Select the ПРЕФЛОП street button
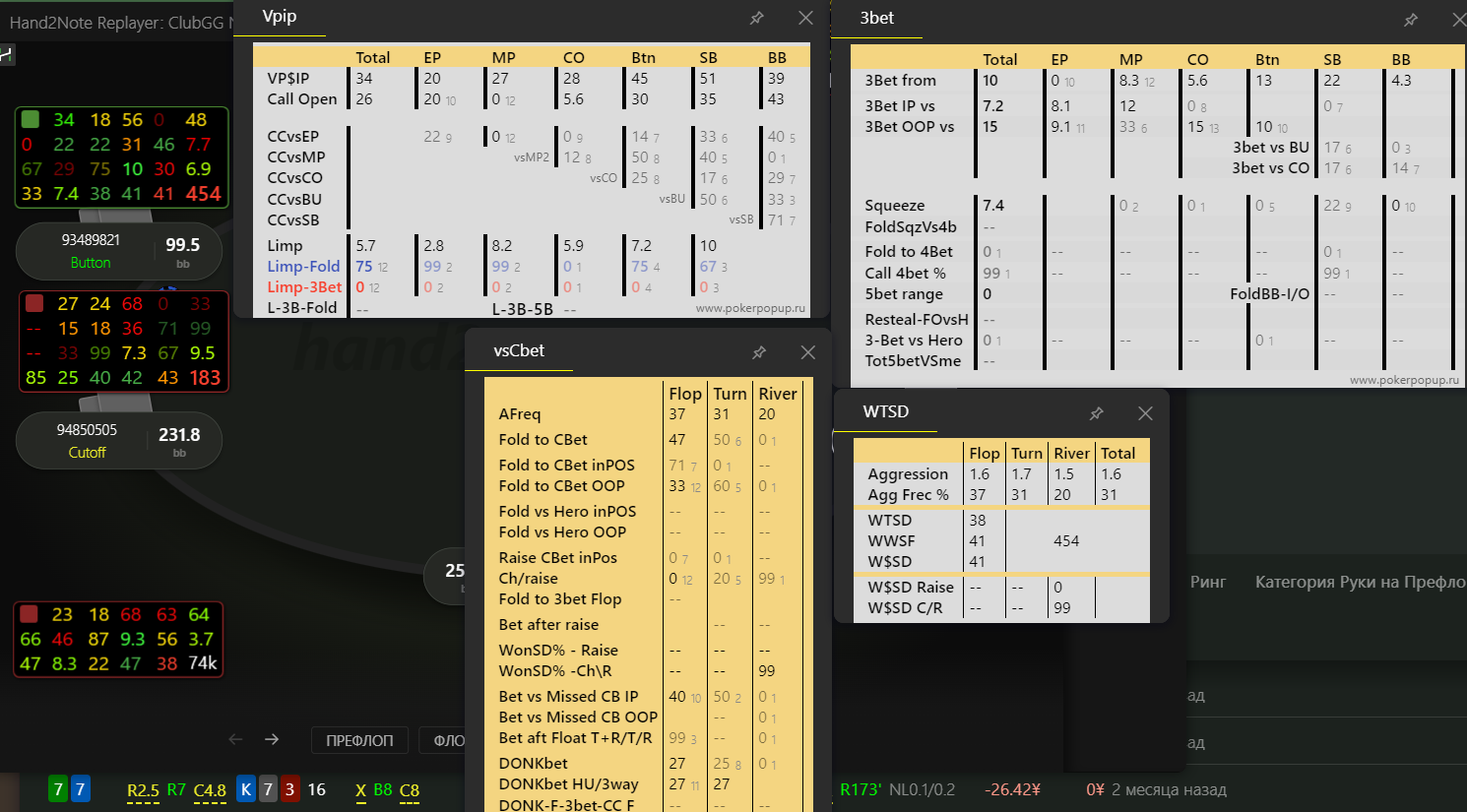The image size is (1467, 812). point(359,740)
